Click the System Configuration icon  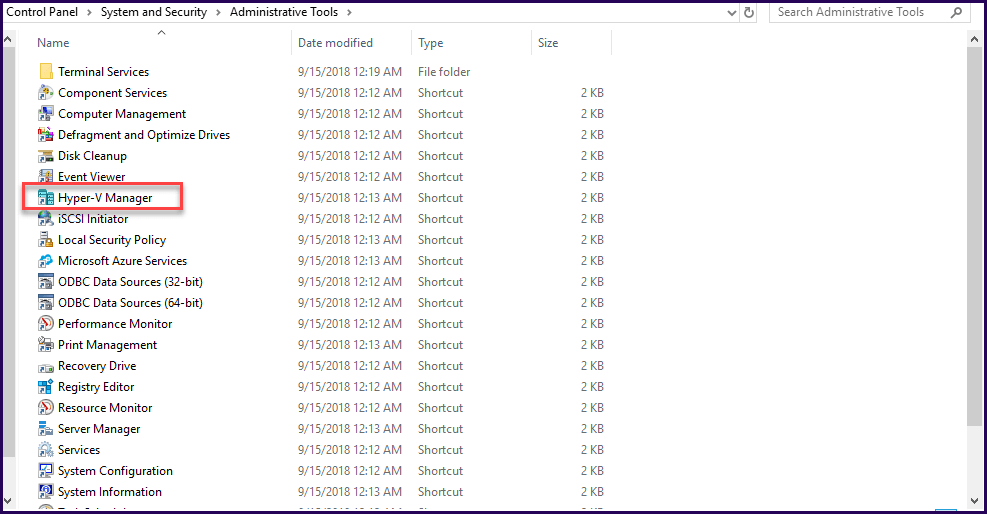click(x=46, y=470)
